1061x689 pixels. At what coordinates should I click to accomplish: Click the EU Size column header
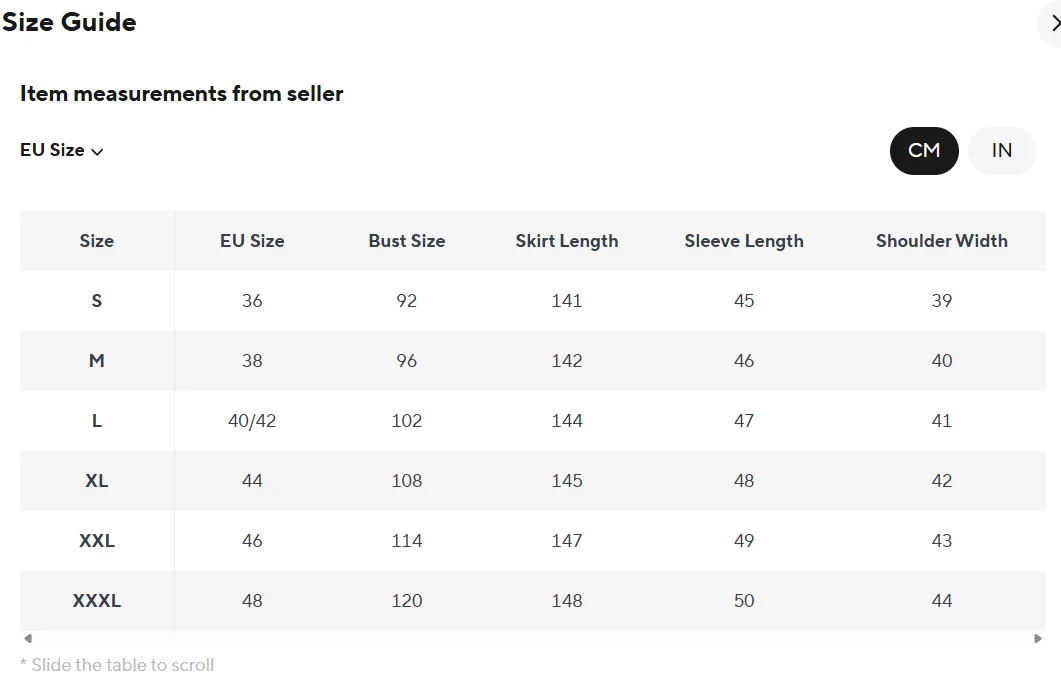coord(252,241)
